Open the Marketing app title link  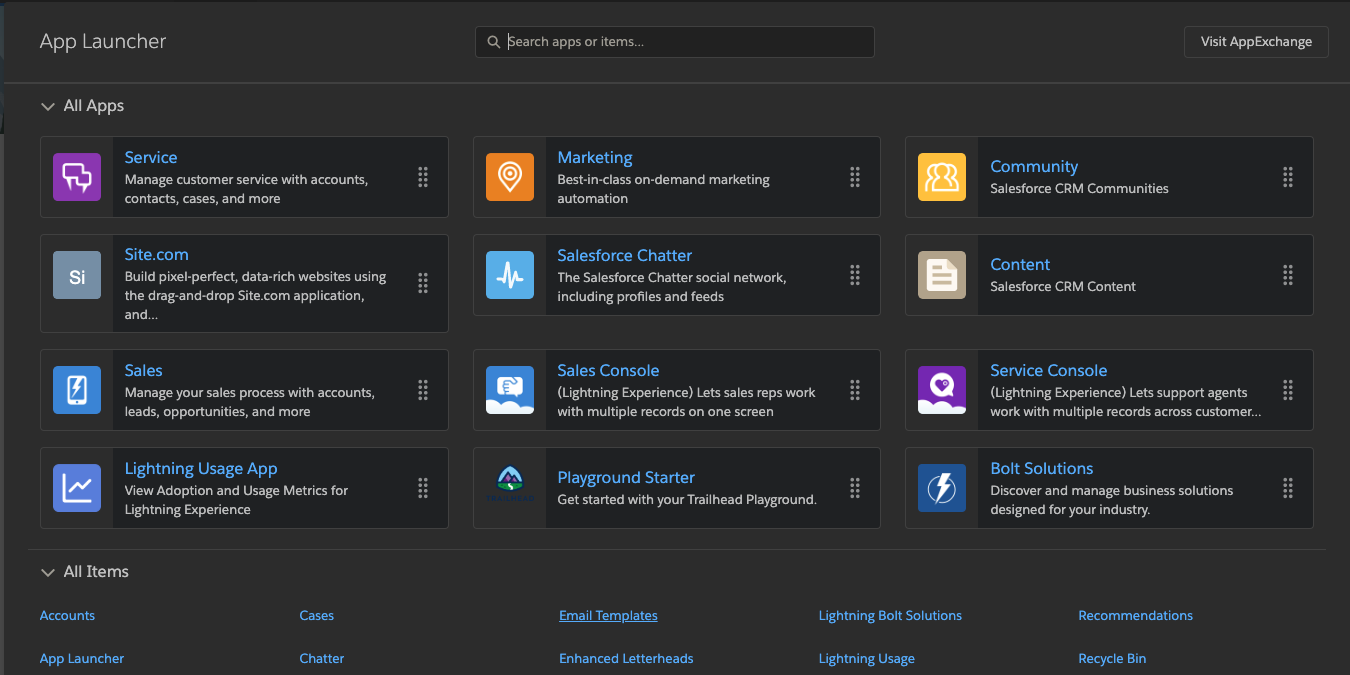tap(595, 157)
